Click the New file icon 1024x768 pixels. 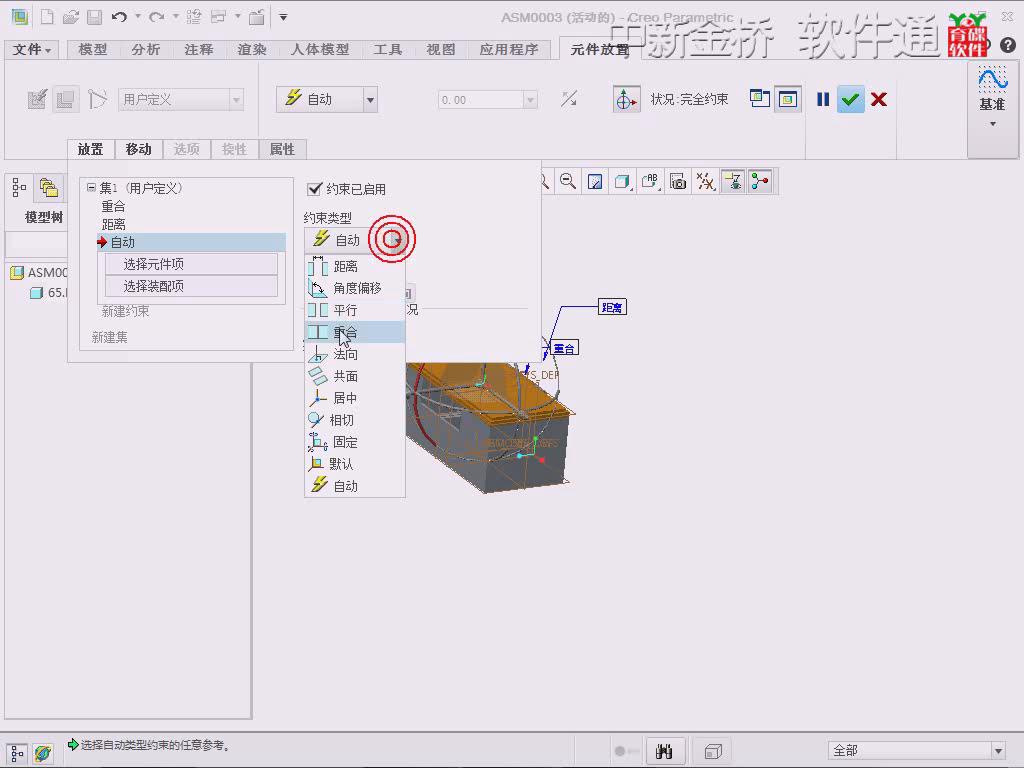point(47,17)
